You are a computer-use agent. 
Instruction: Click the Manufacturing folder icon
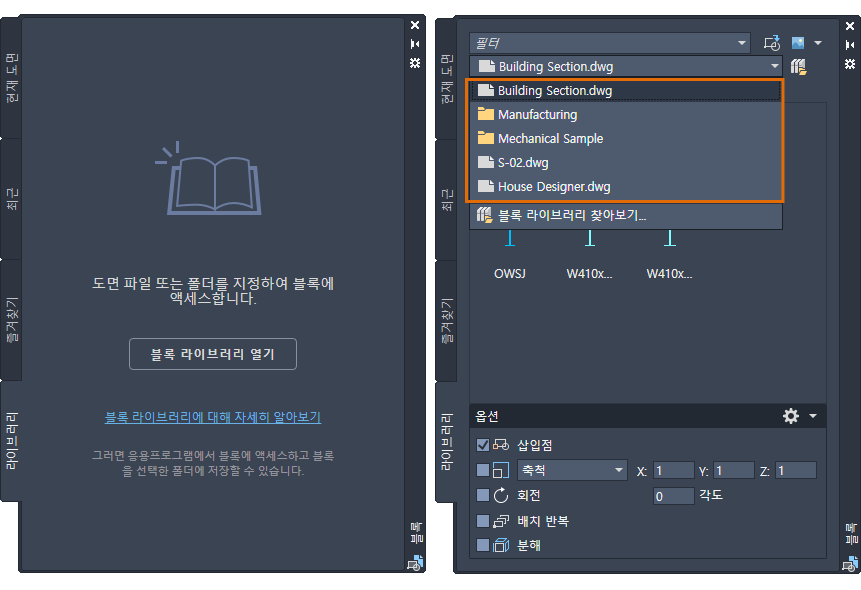tap(486, 114)
